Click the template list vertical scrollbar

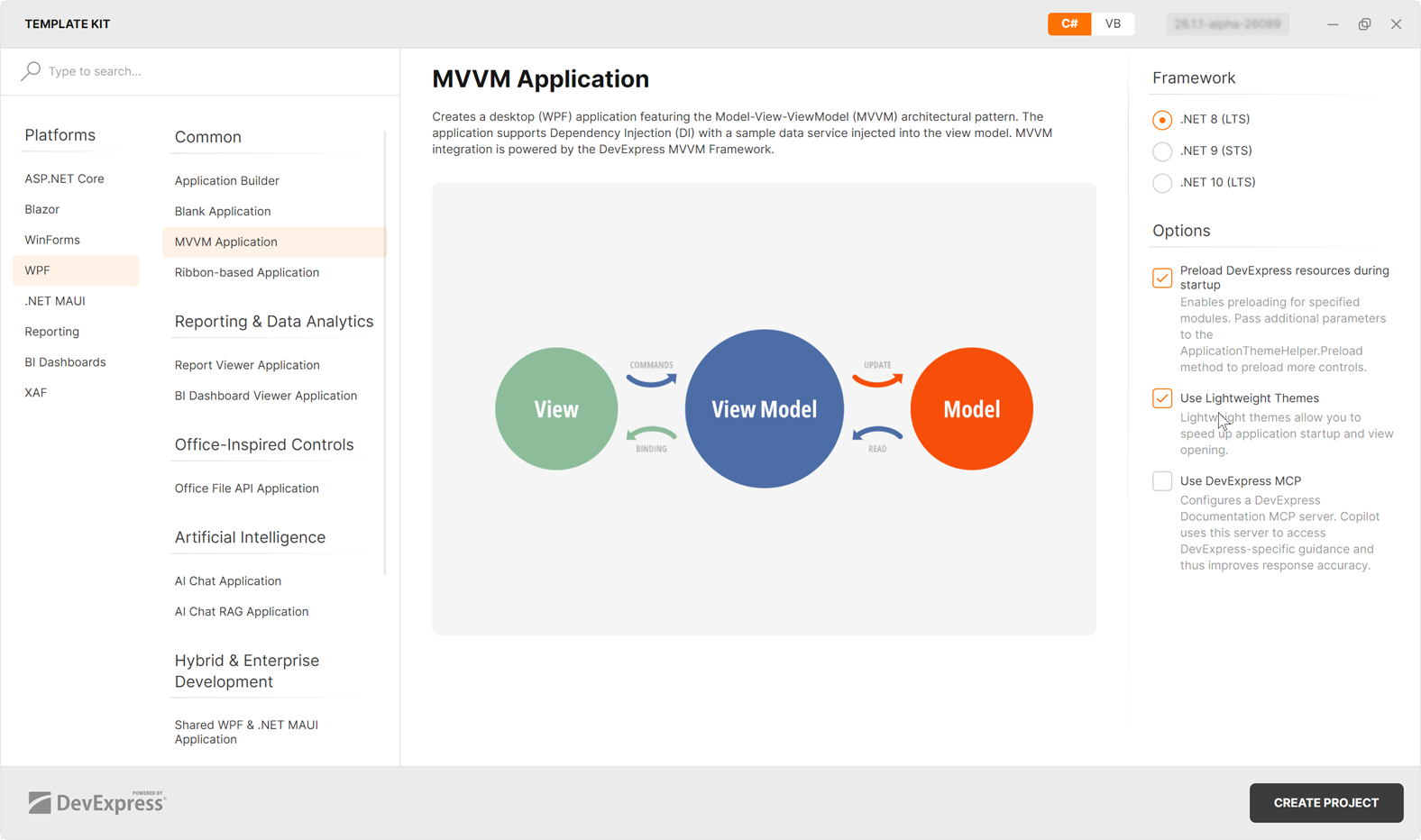(385, 353)
